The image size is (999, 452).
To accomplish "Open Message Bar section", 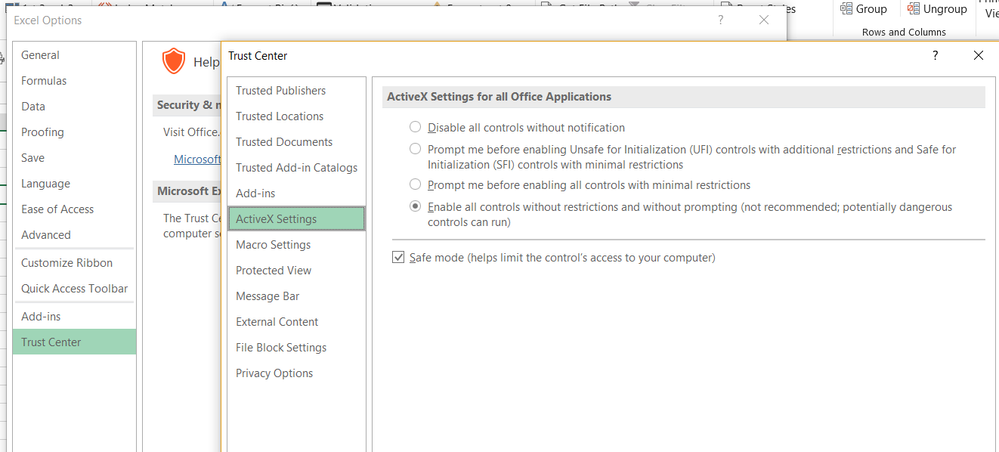I will click(x=296, y=296).
